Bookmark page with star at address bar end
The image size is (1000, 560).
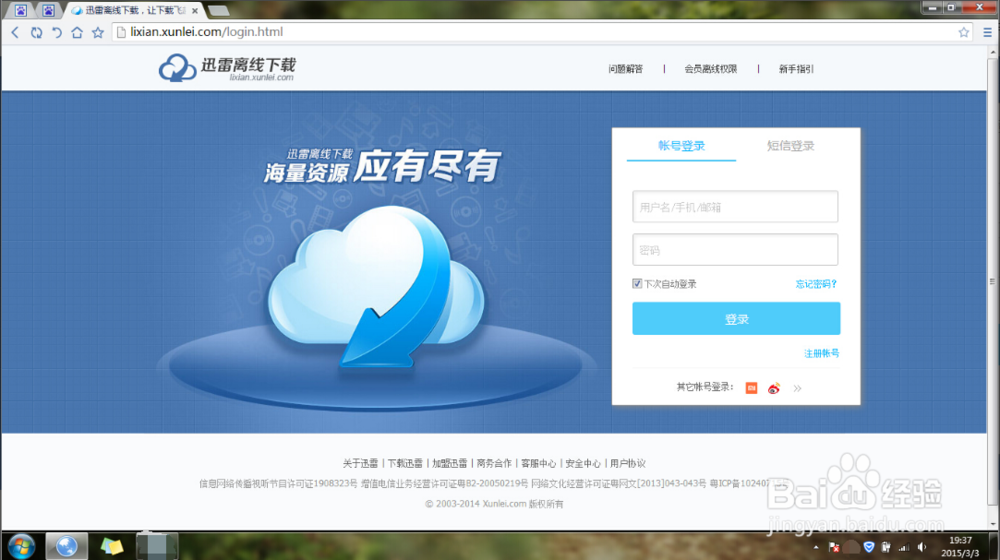coord(964,32)
